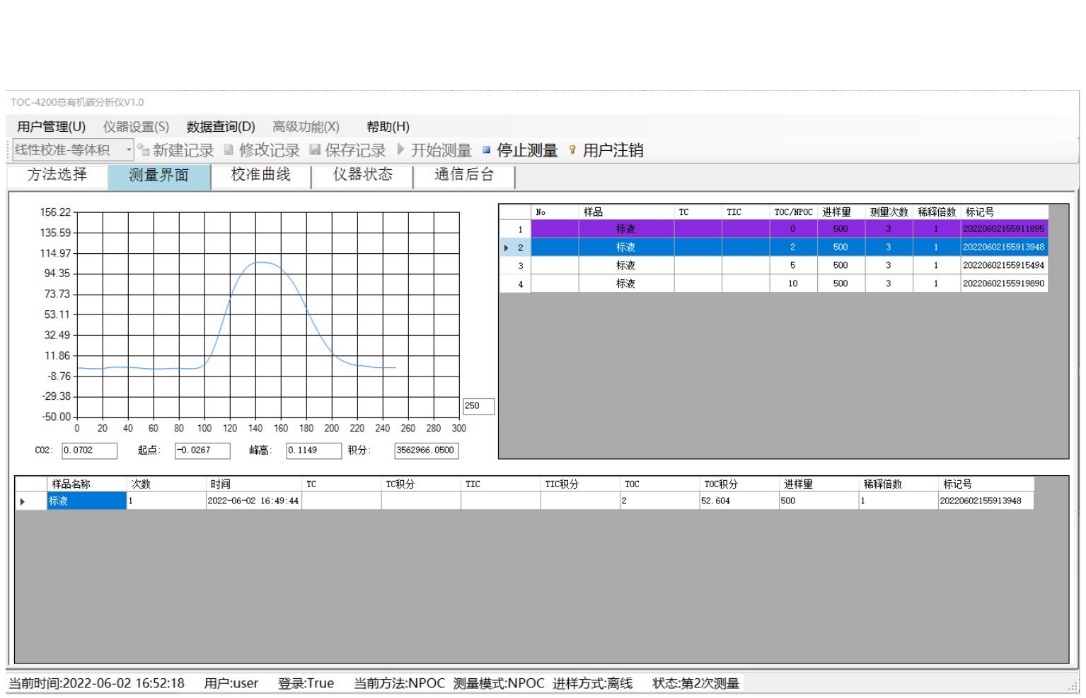Click the CO2 value field
Screen dimensions: 1086x698
point(89,451)
